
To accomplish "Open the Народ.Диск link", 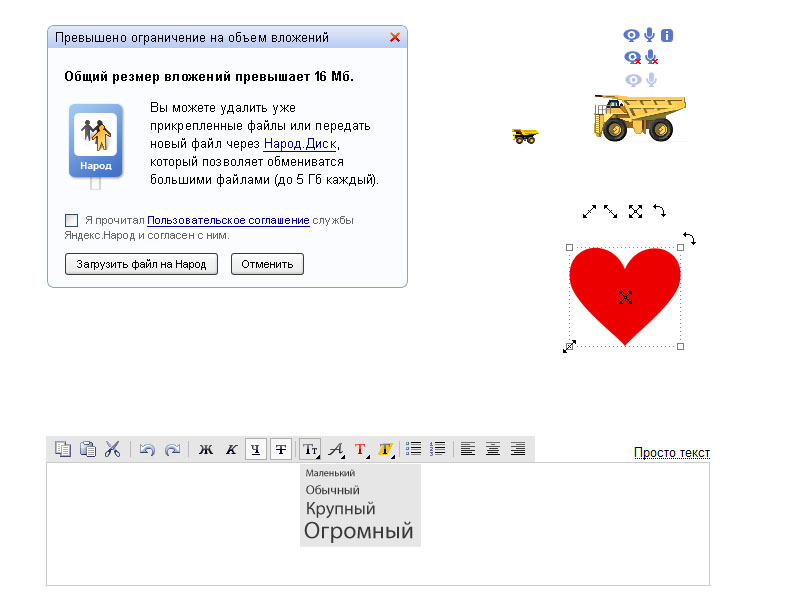I will point(300,144).
